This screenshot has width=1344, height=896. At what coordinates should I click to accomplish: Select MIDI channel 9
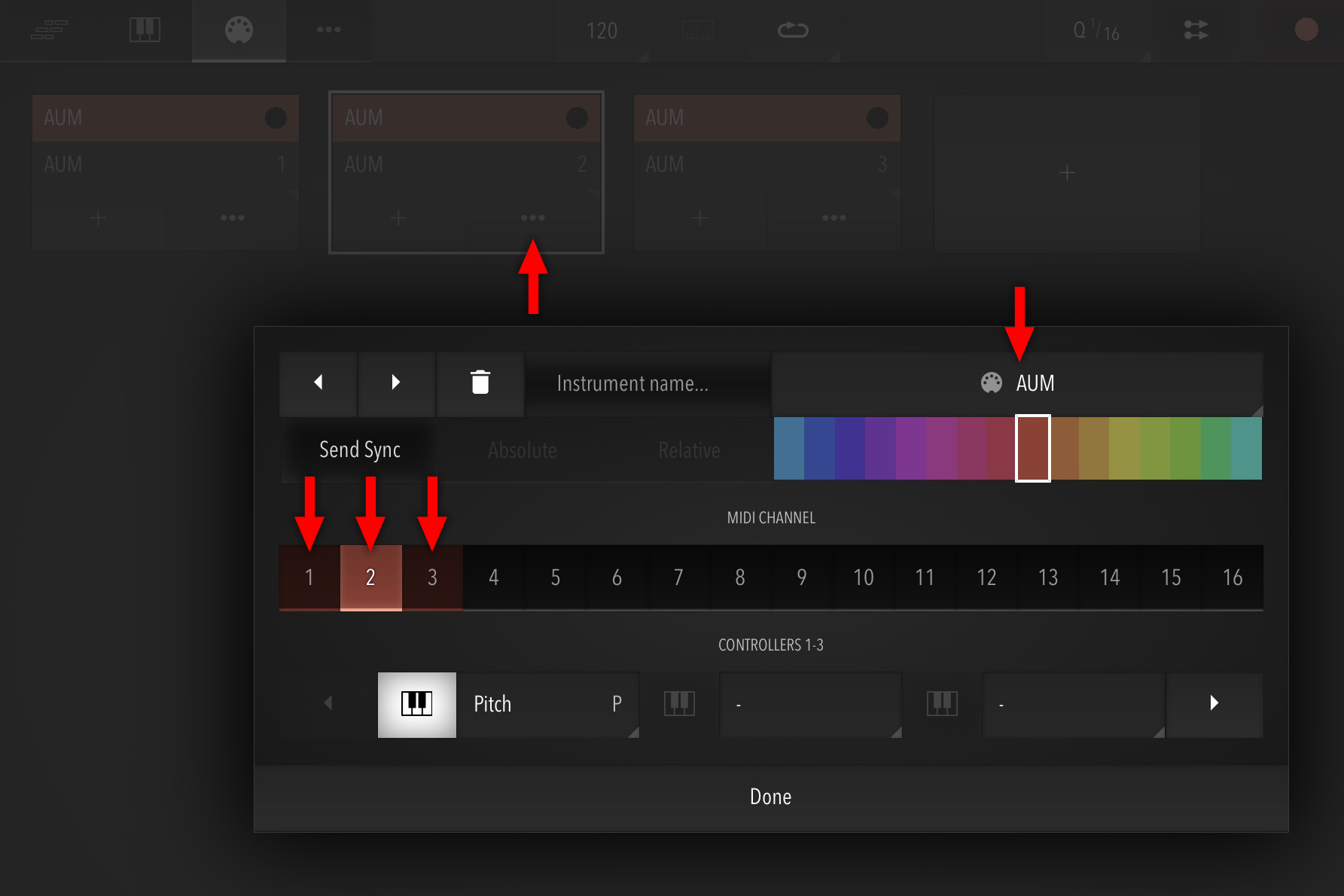[x=802, y=578]
